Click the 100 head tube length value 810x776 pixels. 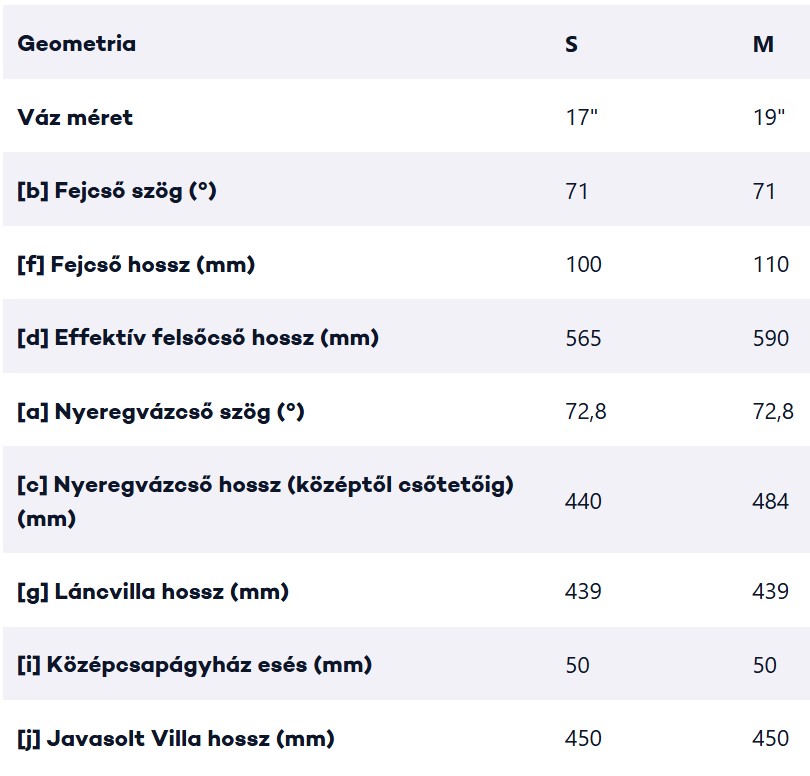point(584,265)
